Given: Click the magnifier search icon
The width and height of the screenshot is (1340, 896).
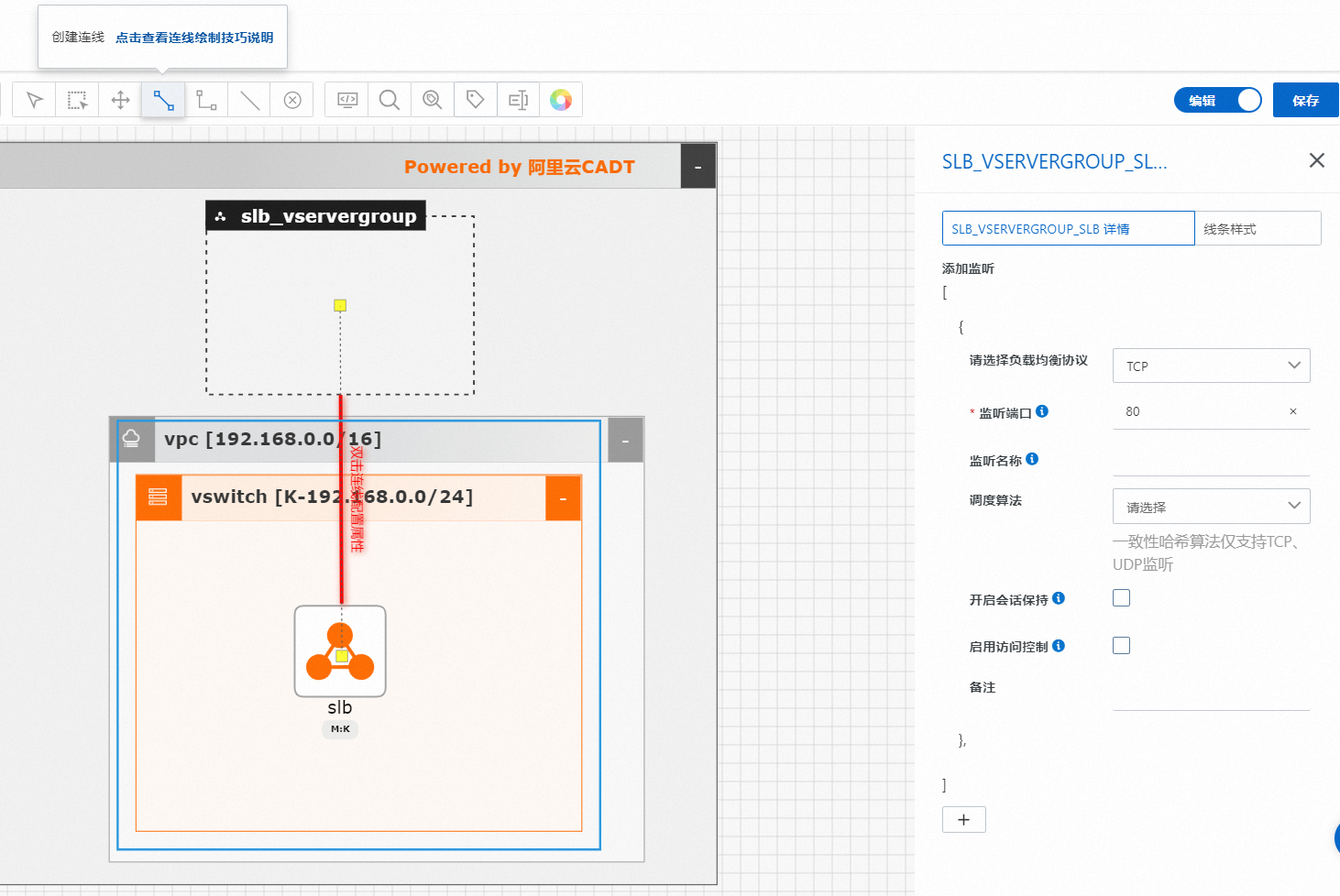Looking at the screenshot, I should (390, 100).
